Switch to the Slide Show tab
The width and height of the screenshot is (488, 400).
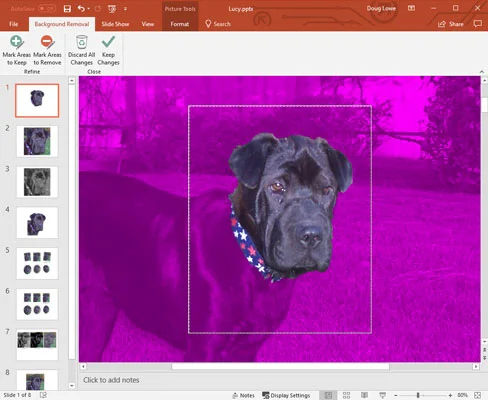[x=115, y=24]
